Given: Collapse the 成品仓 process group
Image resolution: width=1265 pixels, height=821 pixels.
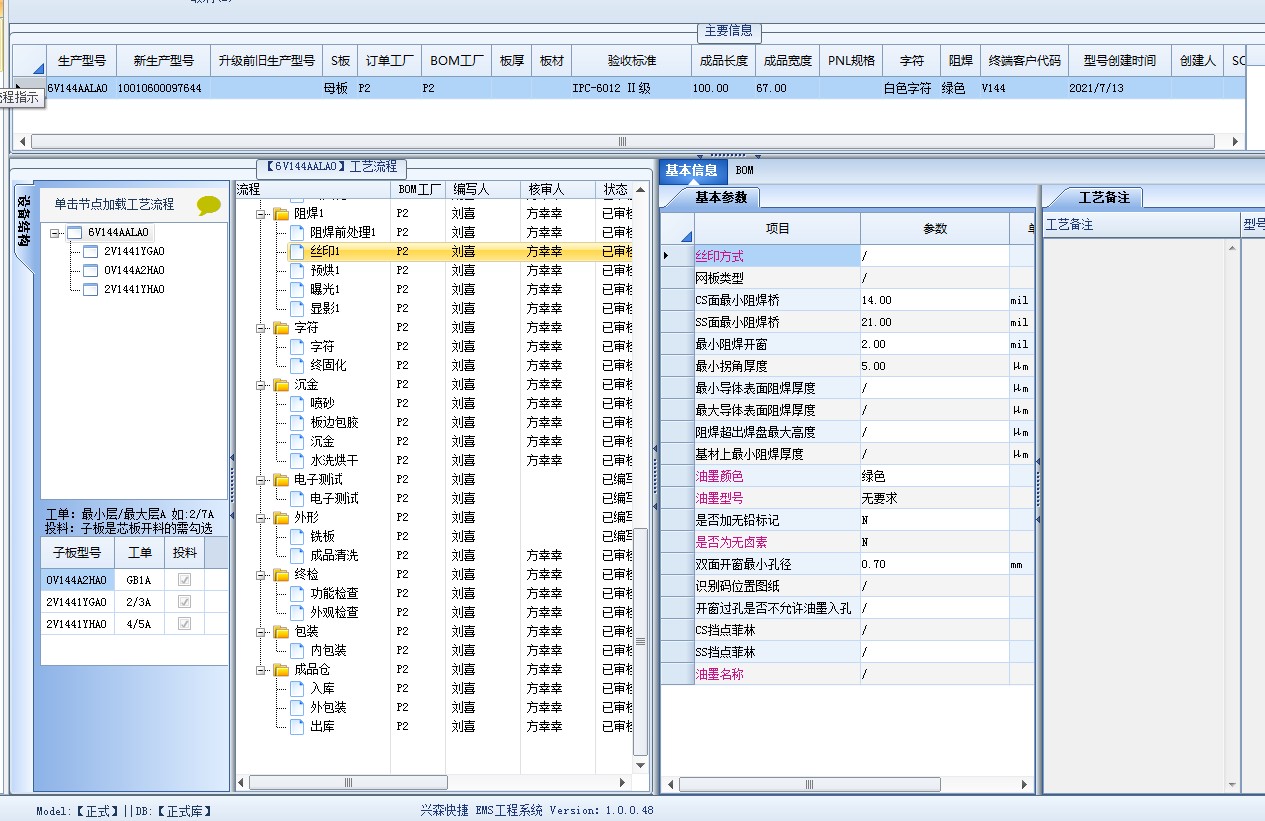Looking at the screenshot, I should click(x=262, y=670).
